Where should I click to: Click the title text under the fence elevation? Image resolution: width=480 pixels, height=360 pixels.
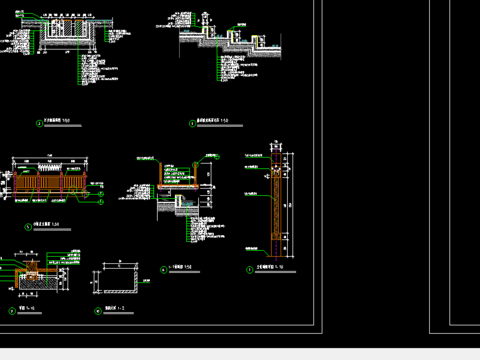[46, 224]
